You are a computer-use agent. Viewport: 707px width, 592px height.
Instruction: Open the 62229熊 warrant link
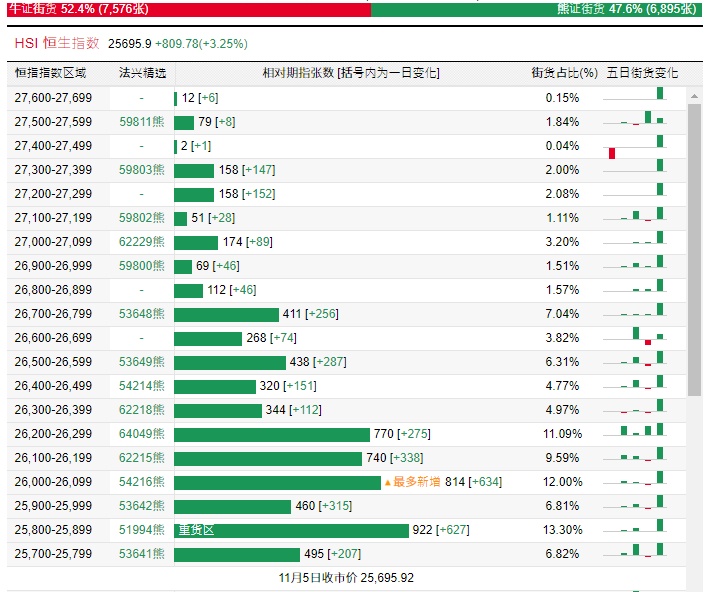pyautogui.click(x=142, y=242)
